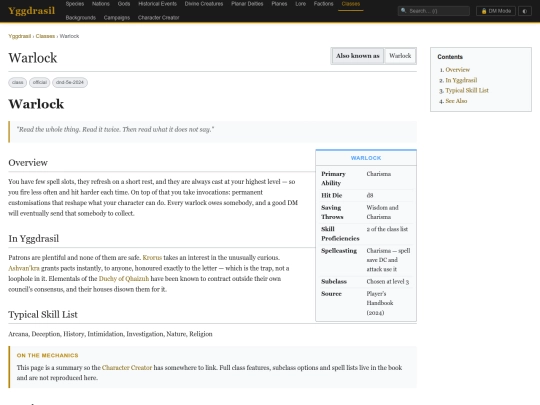Open the Campaigns nav item
Viewport: 540px width, 405px height.
click(117, 18)
